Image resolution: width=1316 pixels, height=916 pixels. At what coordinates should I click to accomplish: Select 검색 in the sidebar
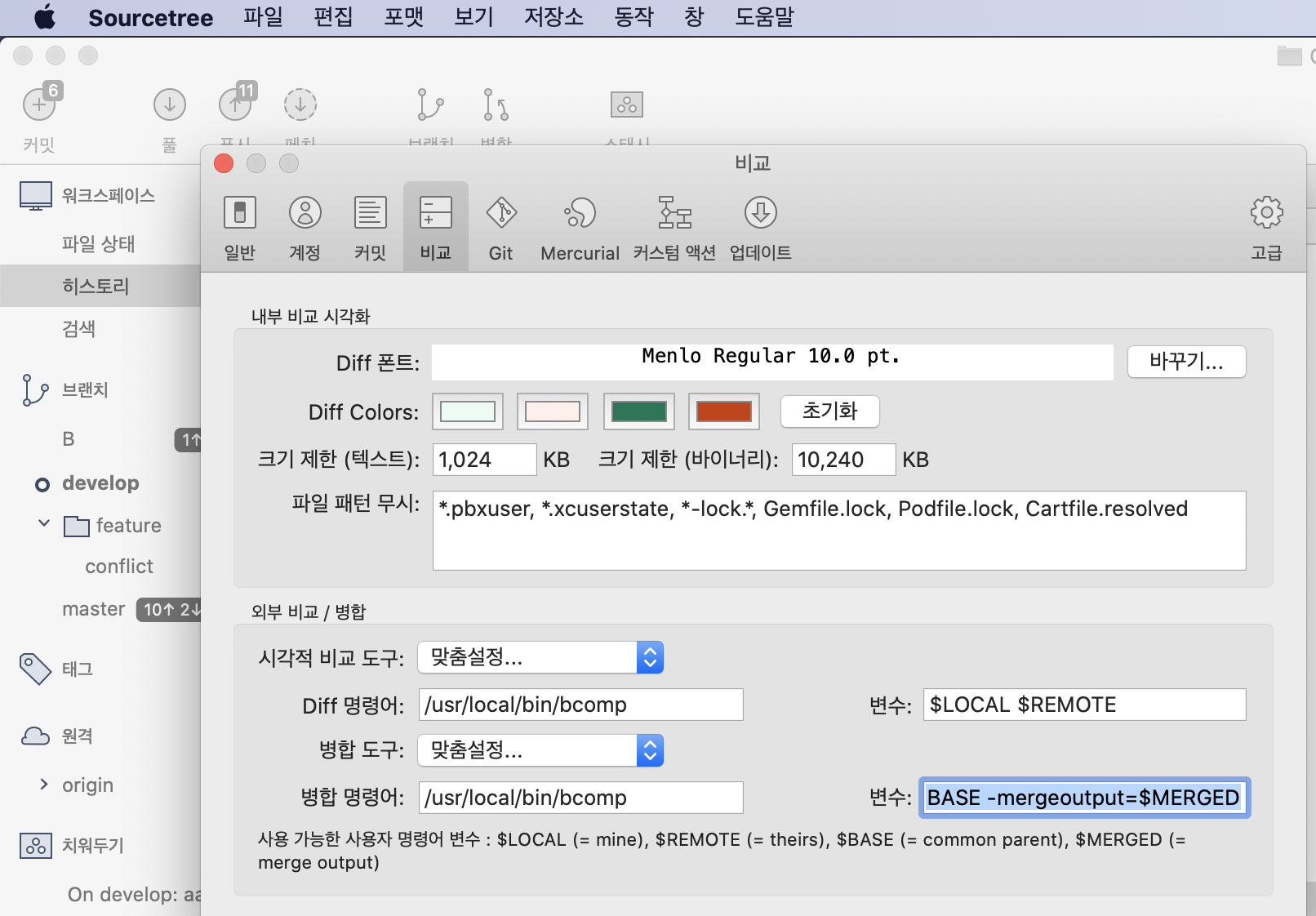click(x=79, y=329)
